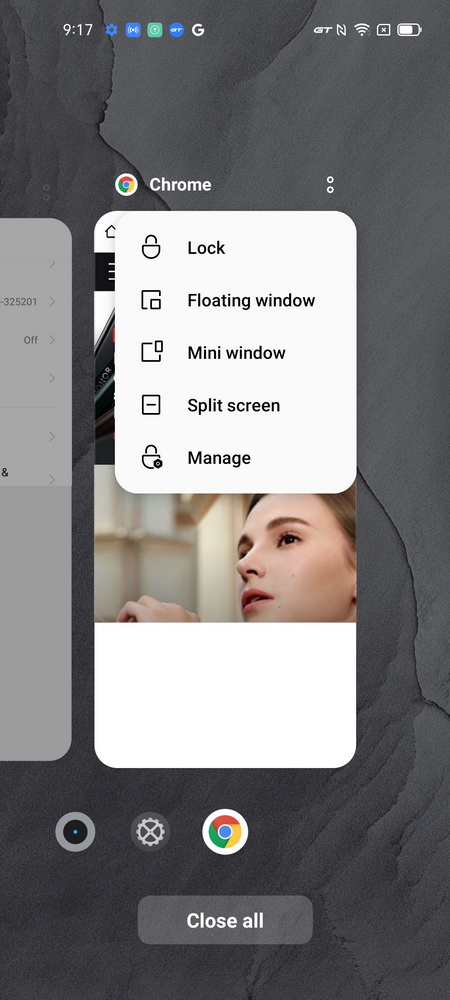Expand the chevron next to the 325201 entry

pyautogui.click(x=52, y=302)
